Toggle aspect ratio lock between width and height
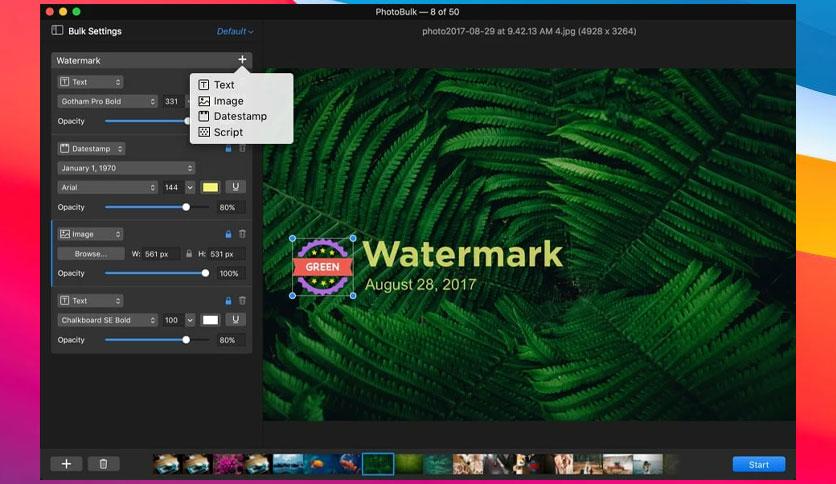 point(189,254)
